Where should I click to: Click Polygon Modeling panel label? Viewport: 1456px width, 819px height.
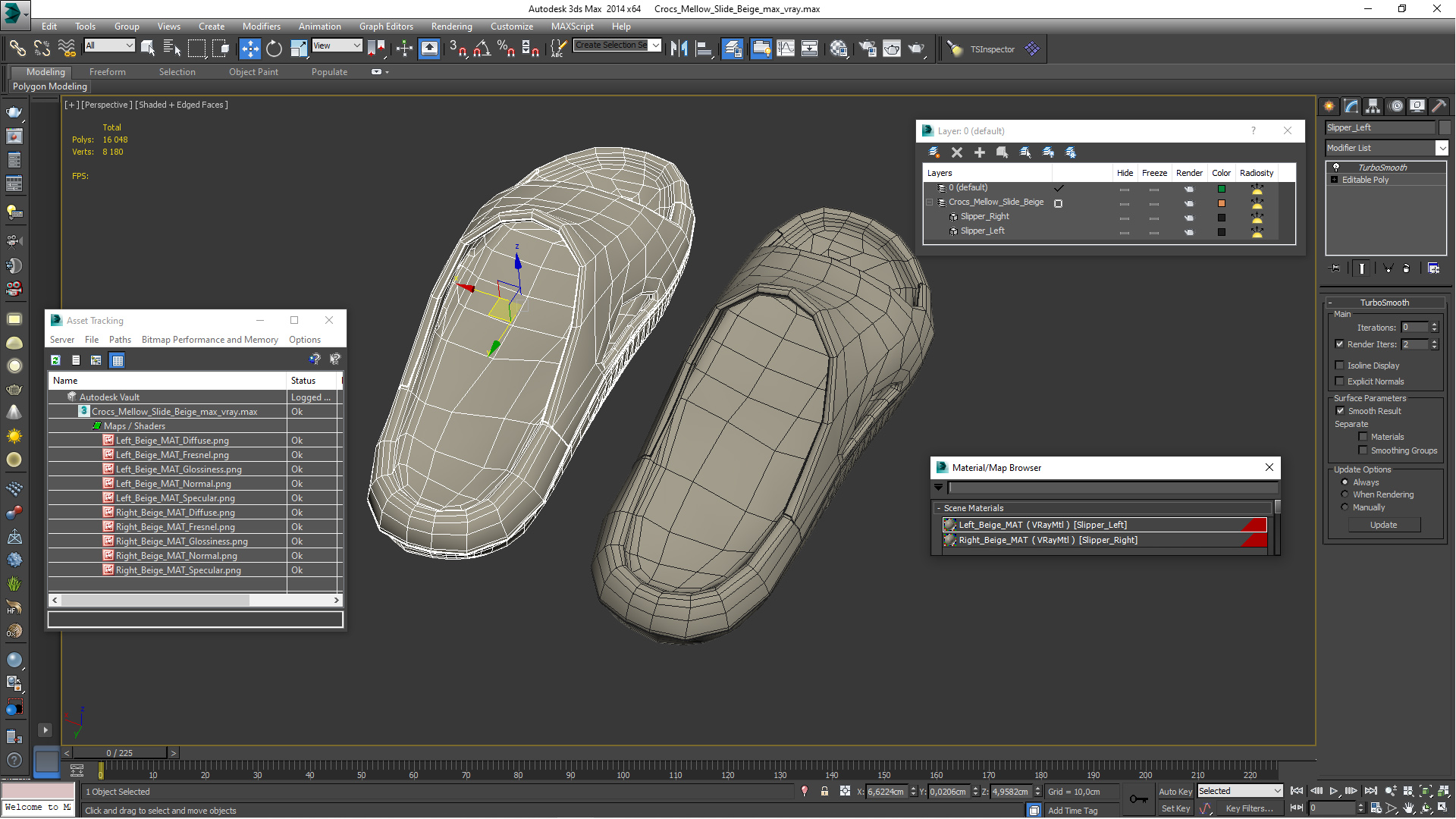tap(50, 86)
